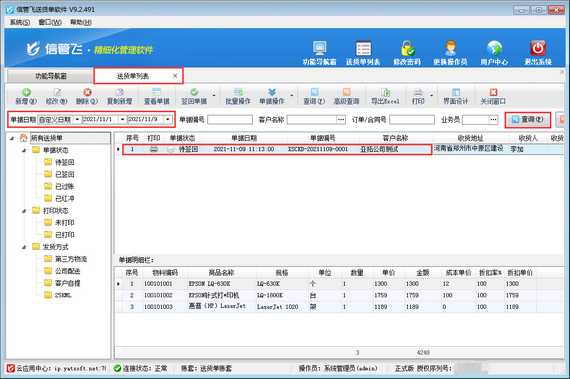
Task: Click the 单据编号 input field
Action: (230, 120)
